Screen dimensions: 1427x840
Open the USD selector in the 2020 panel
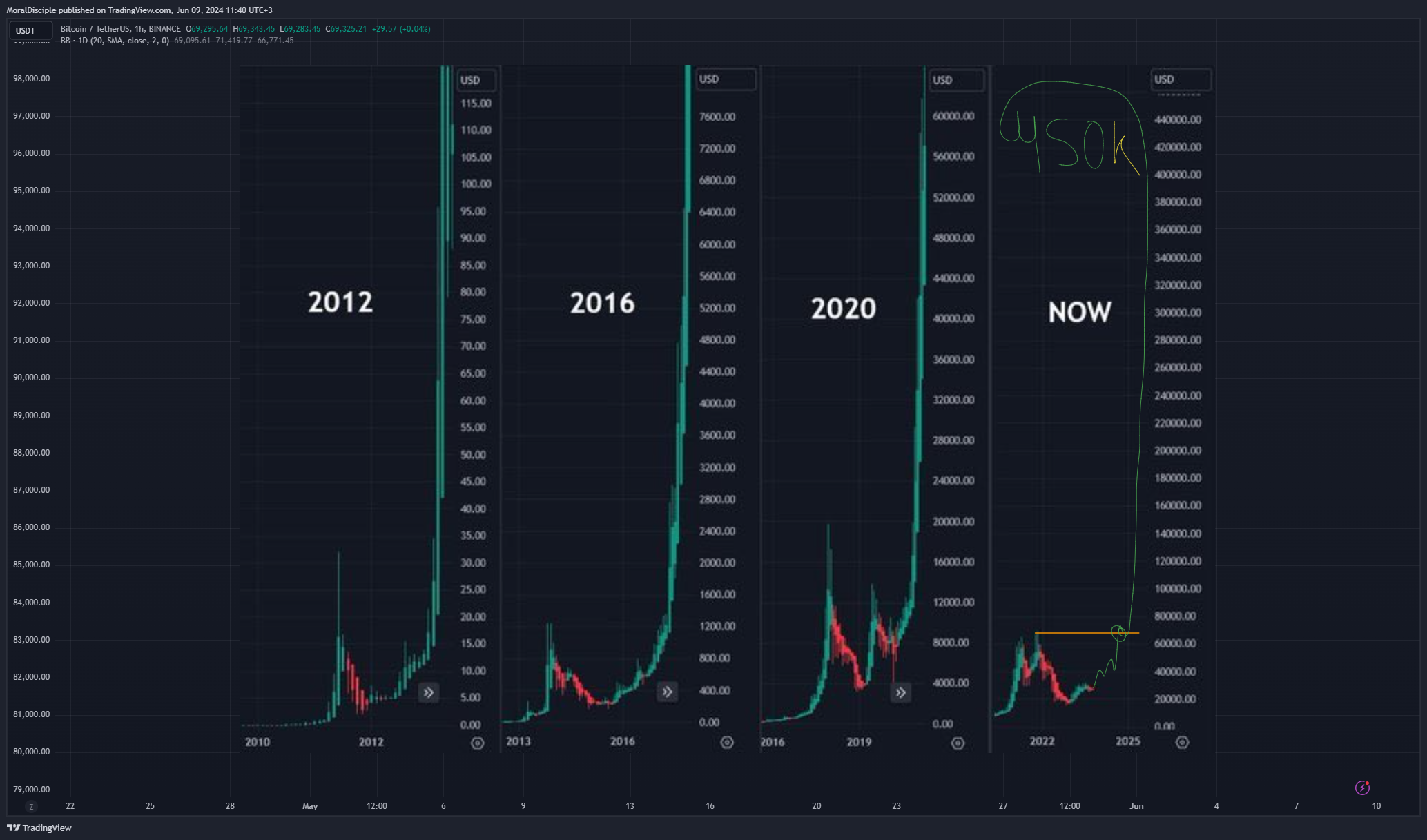pos(957,80)
